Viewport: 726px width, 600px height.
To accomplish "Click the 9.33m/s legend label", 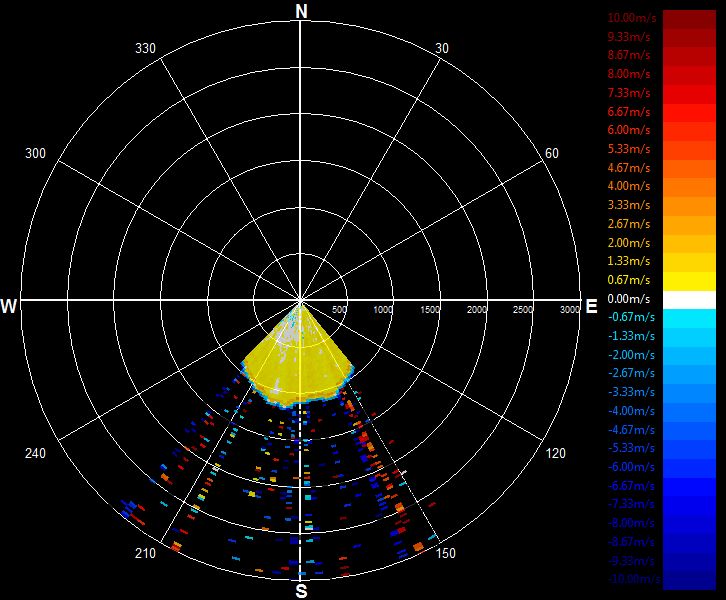I will pyautogui.click(x=629, y=37).
